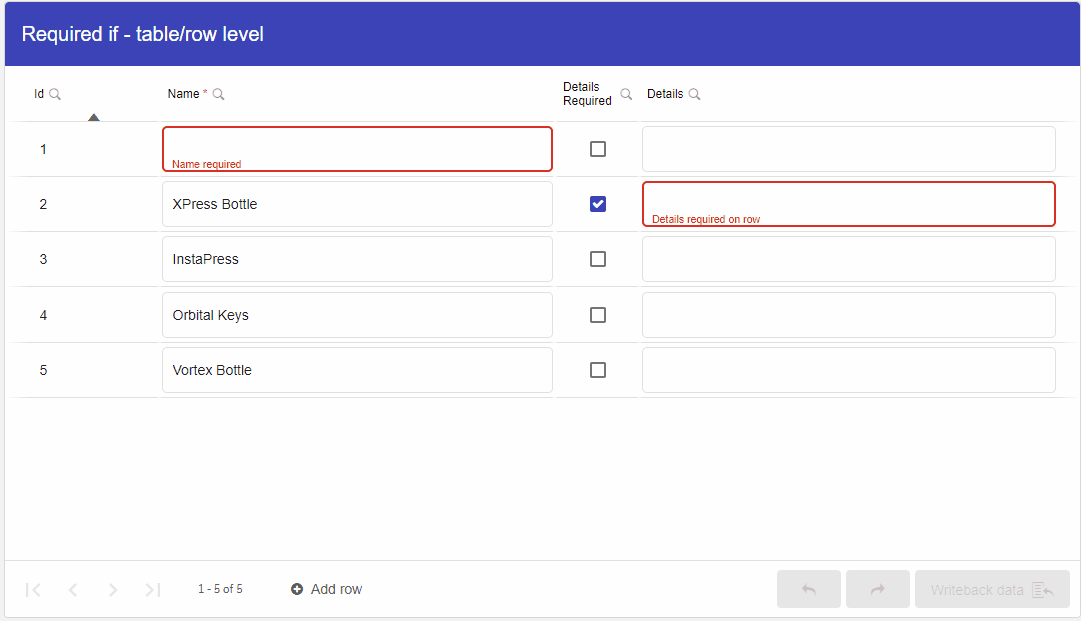Click the Details Required column search icon
1081x621 pixels.
[x=626, y=94]
